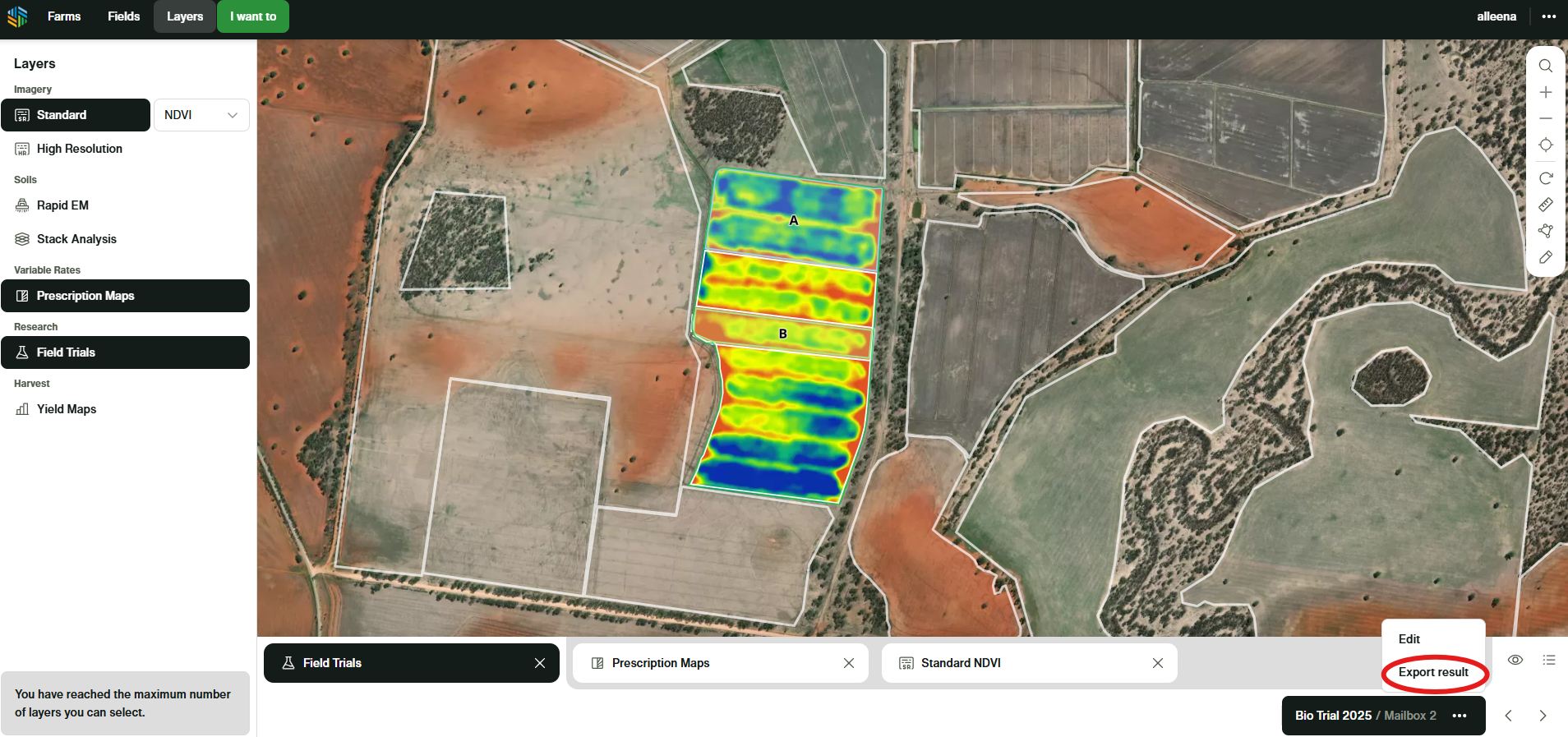Viewport: 1568px width, 737px height.
Task: Select the ruler measure tool
Action: click(1545, 205)
